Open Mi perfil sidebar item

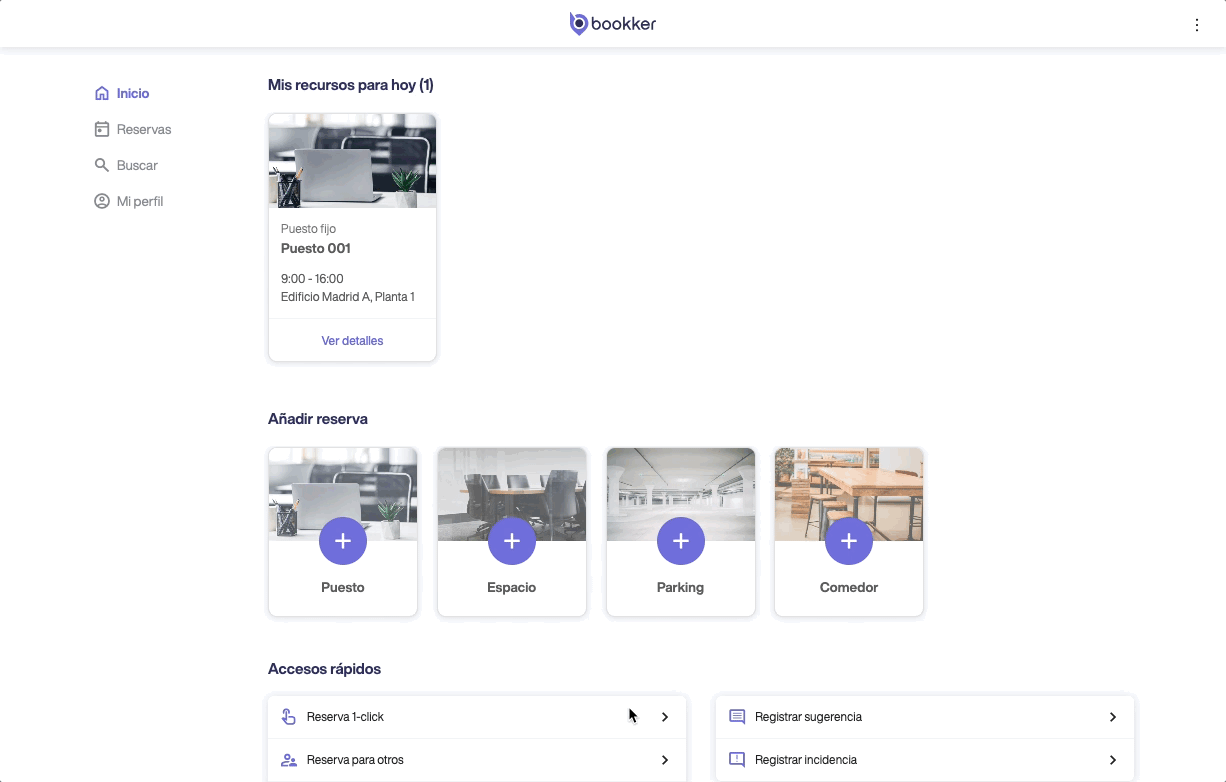[139, 201]
